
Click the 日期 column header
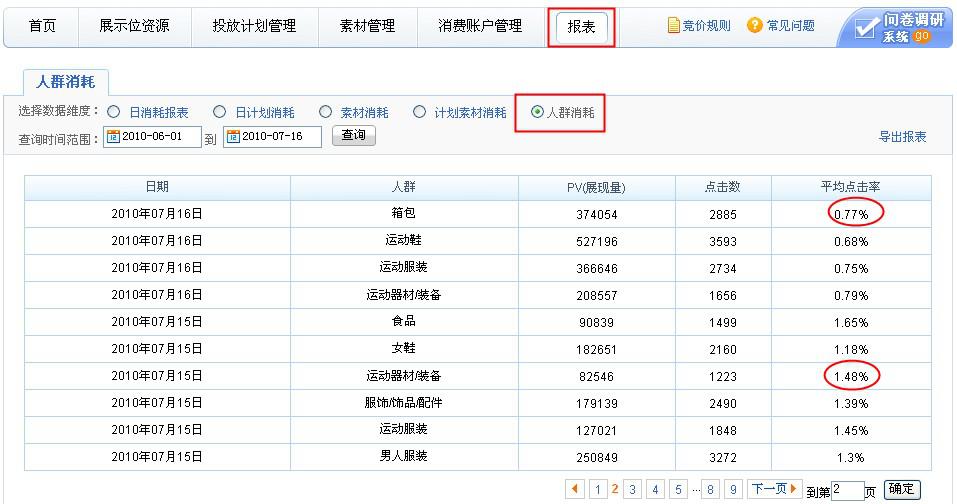pos(157,187)
